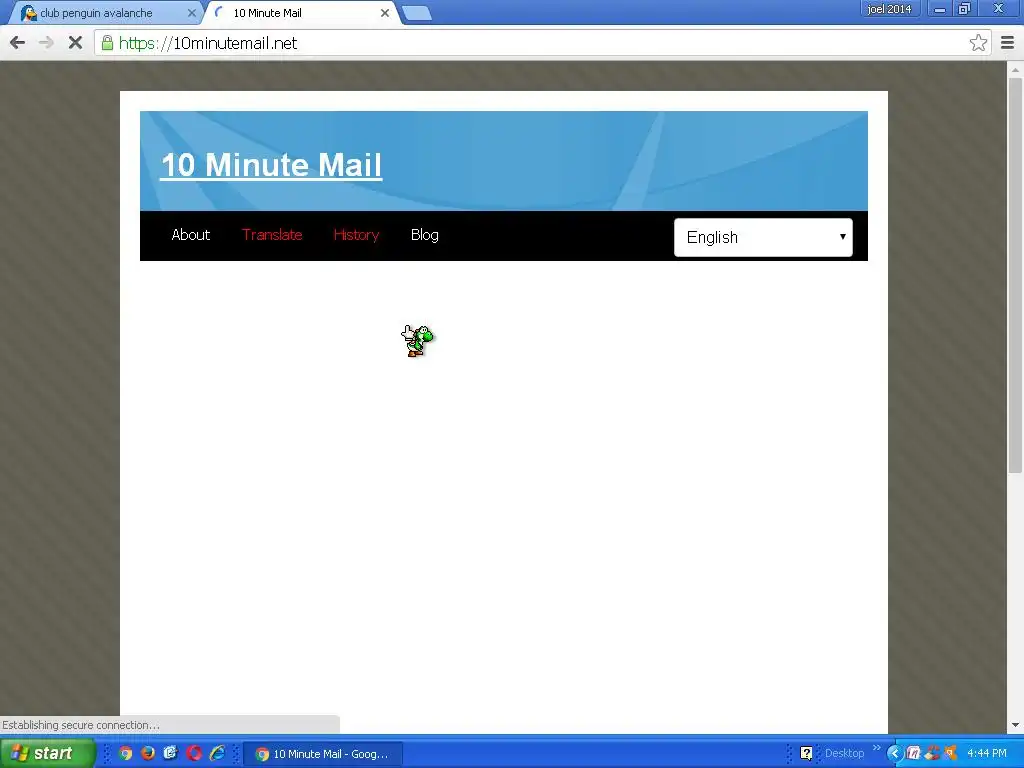Click the taskbar clock 4:44 PM
This screenshot has height=768, width=1024.
tap(986, 753)
